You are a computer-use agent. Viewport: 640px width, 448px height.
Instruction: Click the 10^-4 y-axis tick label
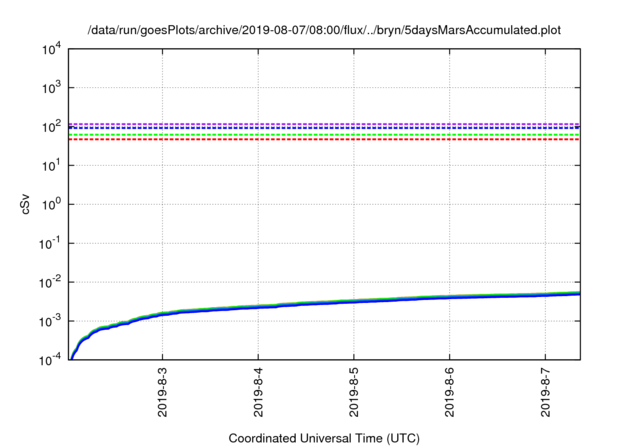click(50, 359)
